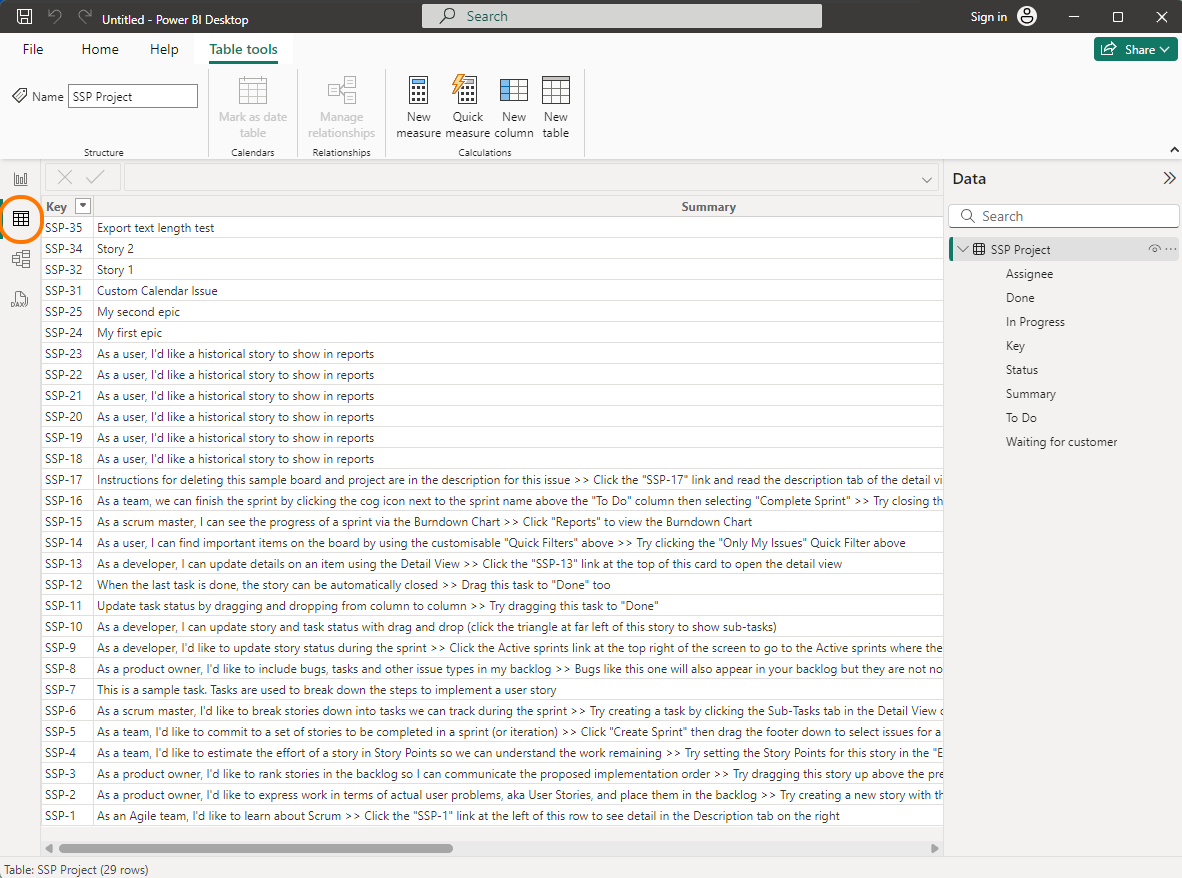1182x878 pixels.
Task: Collapse the Data pane with its chevron
Action: click(x=1170, y=178)
